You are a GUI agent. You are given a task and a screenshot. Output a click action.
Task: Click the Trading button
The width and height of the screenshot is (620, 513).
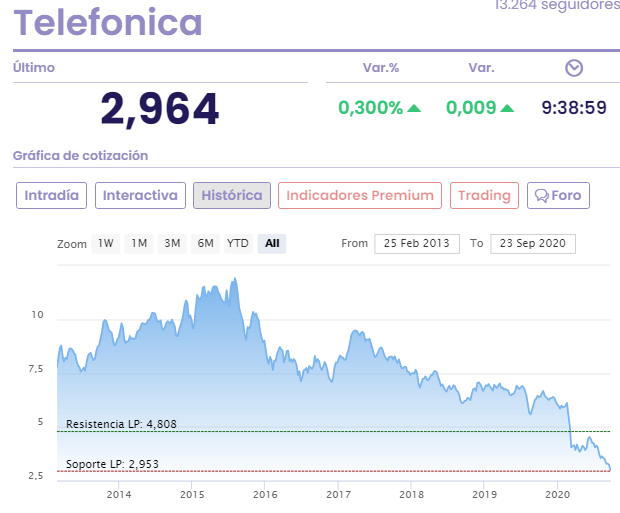click(484, 195)
